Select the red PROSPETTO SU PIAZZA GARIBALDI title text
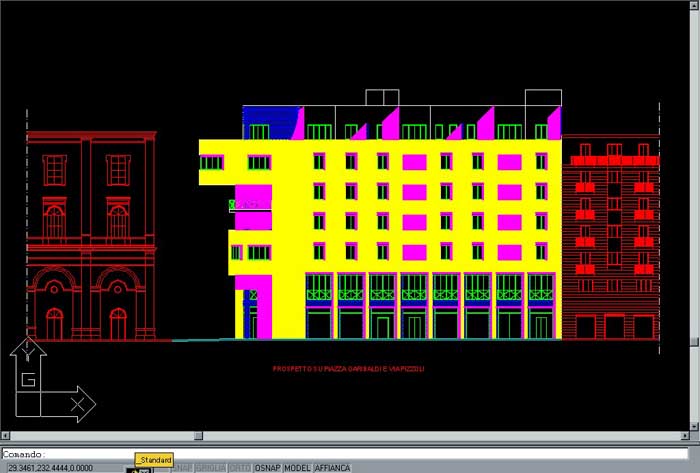The height and width of the screenshot is (473, 700). (x=348, y=369)
